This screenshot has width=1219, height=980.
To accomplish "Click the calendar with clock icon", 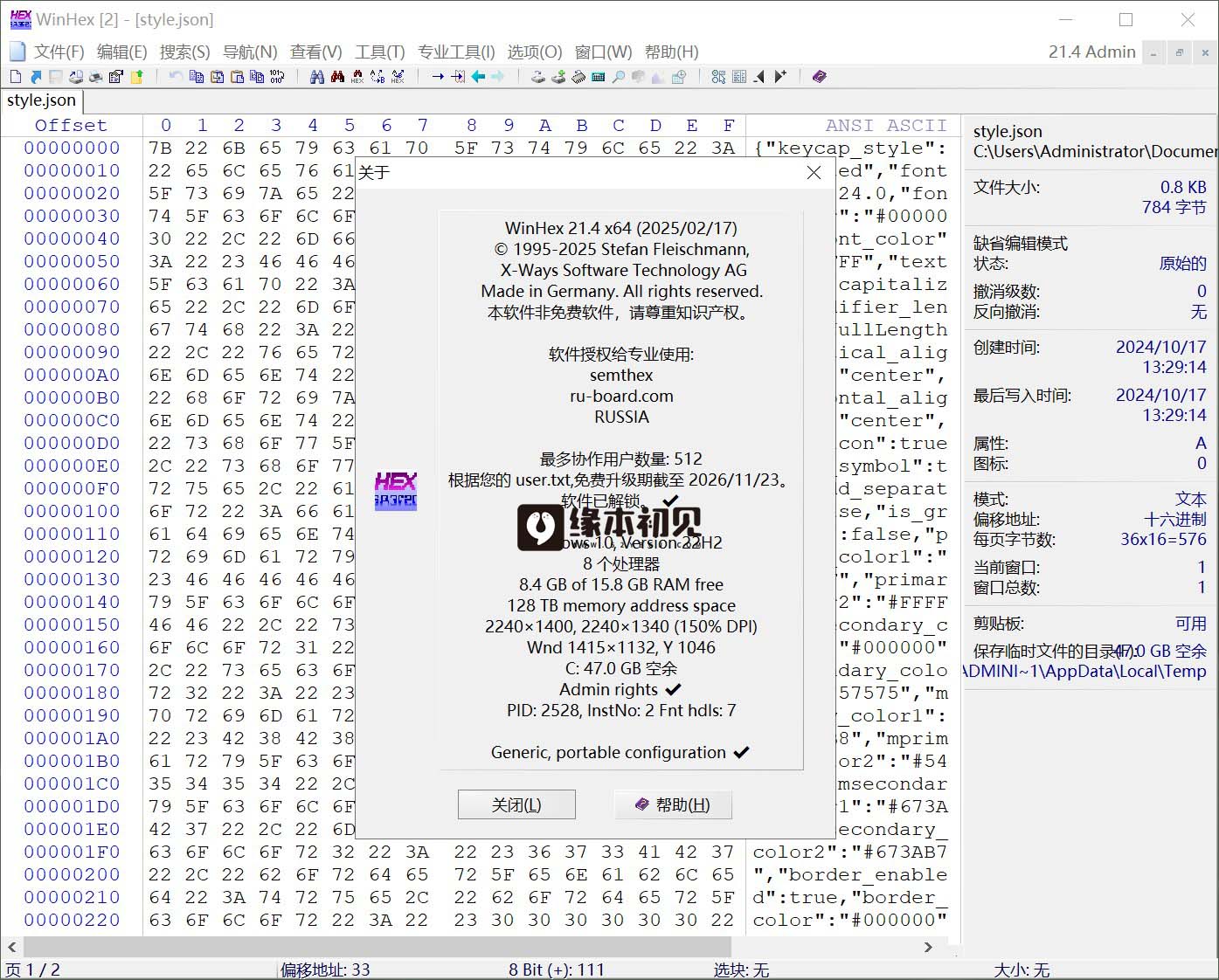I will coord(678,77).
